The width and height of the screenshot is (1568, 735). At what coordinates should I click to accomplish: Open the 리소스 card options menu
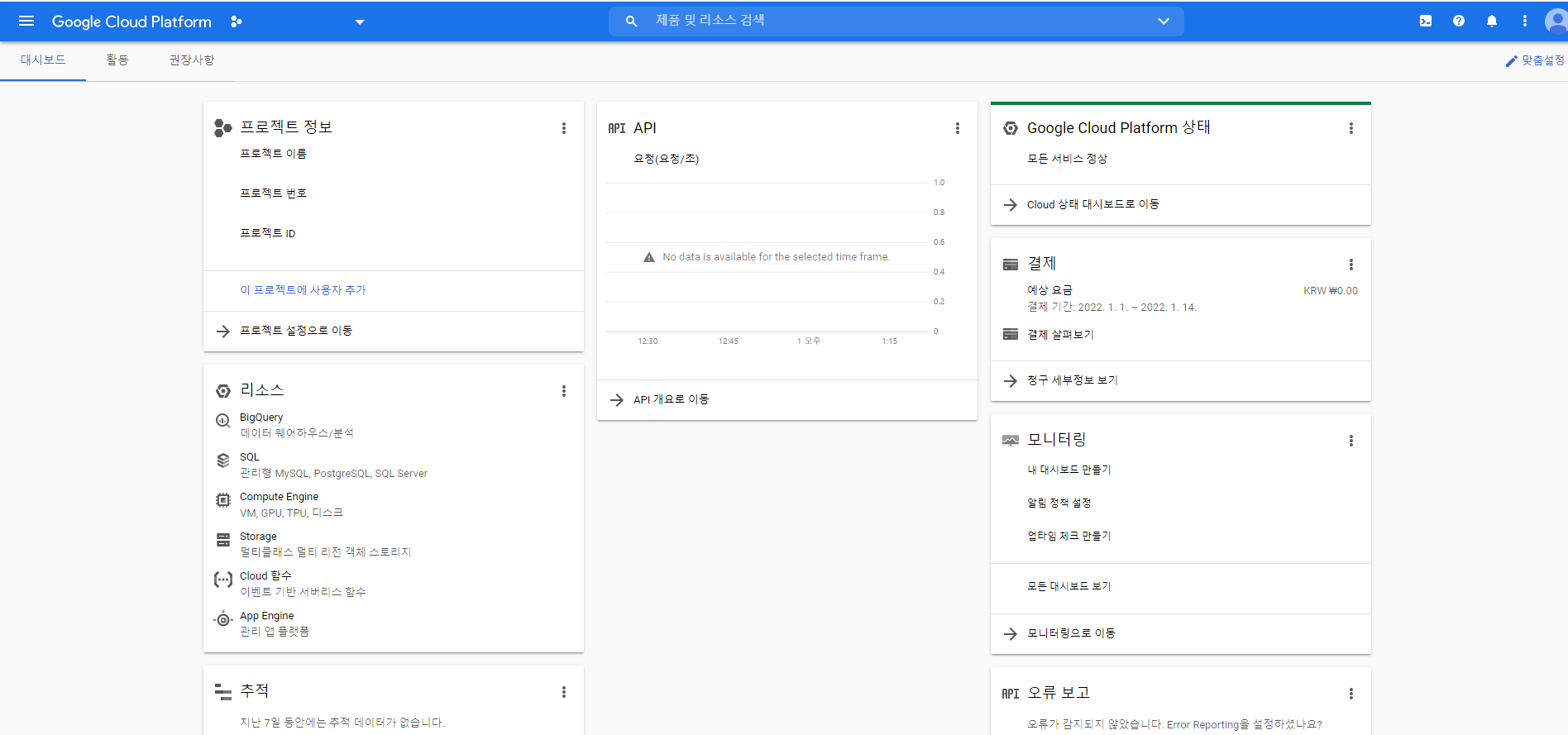pos(564,391)
